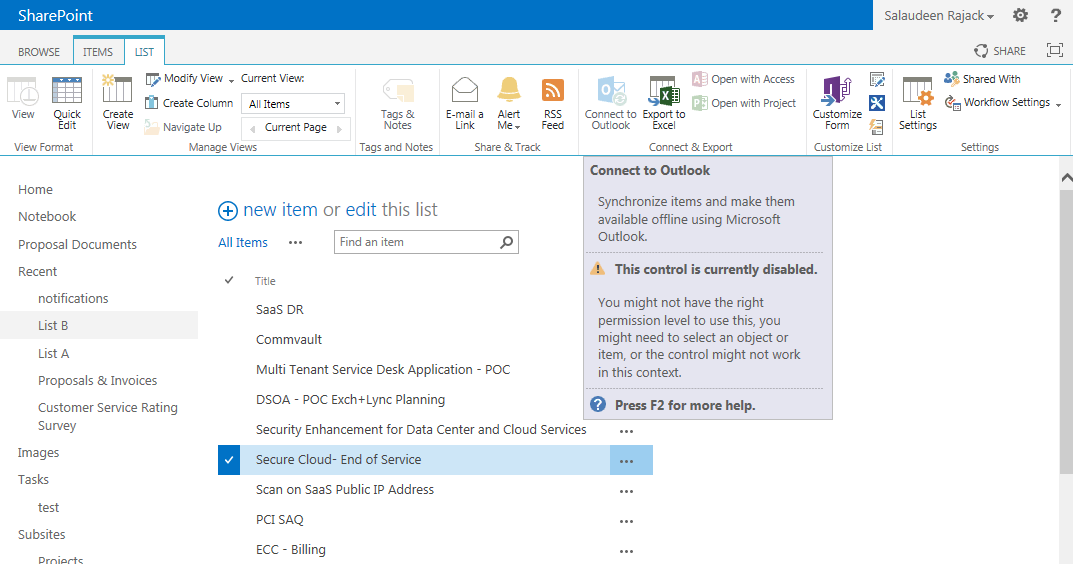The height and width of the screenshot is (564, 1073).
Task: Uncheck the Secure Cloud- End of Service row
Action: (229, 460)
